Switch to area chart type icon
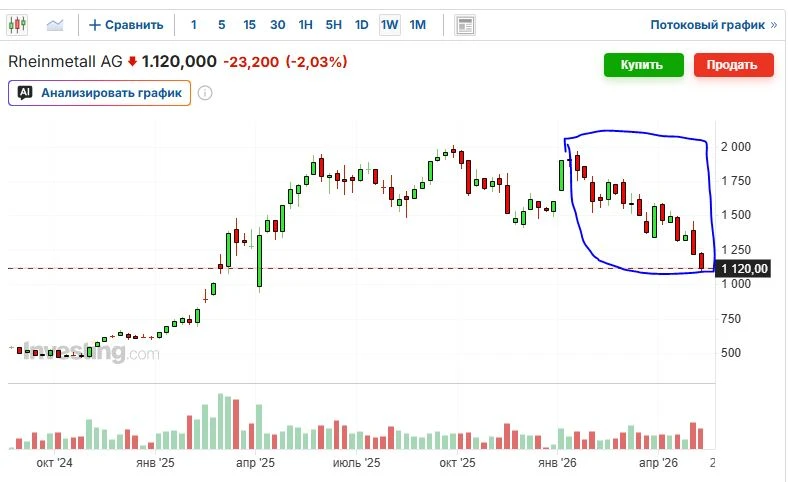This screenshot has width=788, height=482. 55,25
